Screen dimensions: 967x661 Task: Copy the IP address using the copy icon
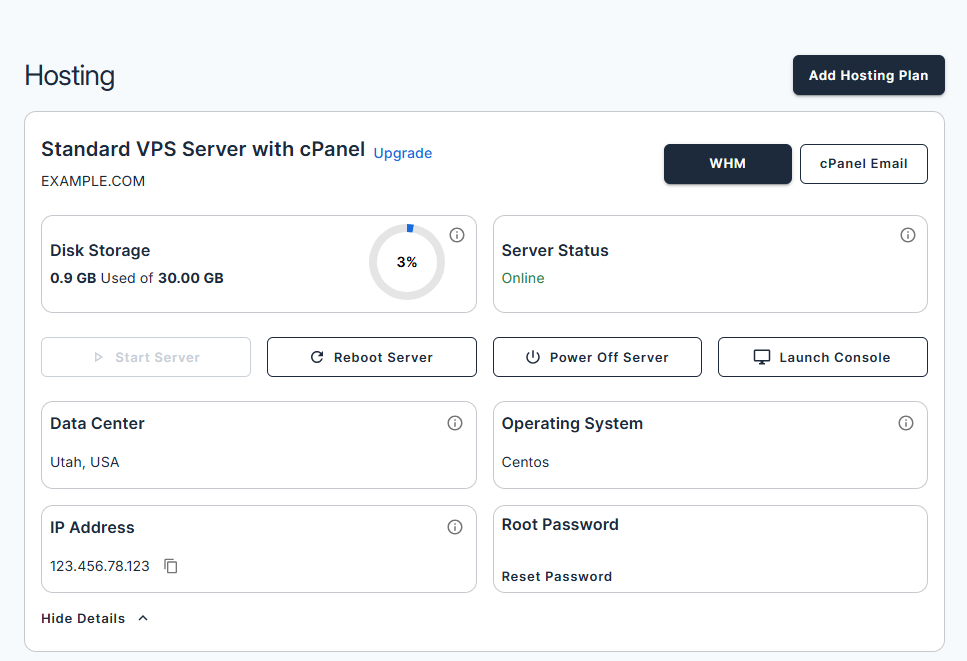pos(170,566)
